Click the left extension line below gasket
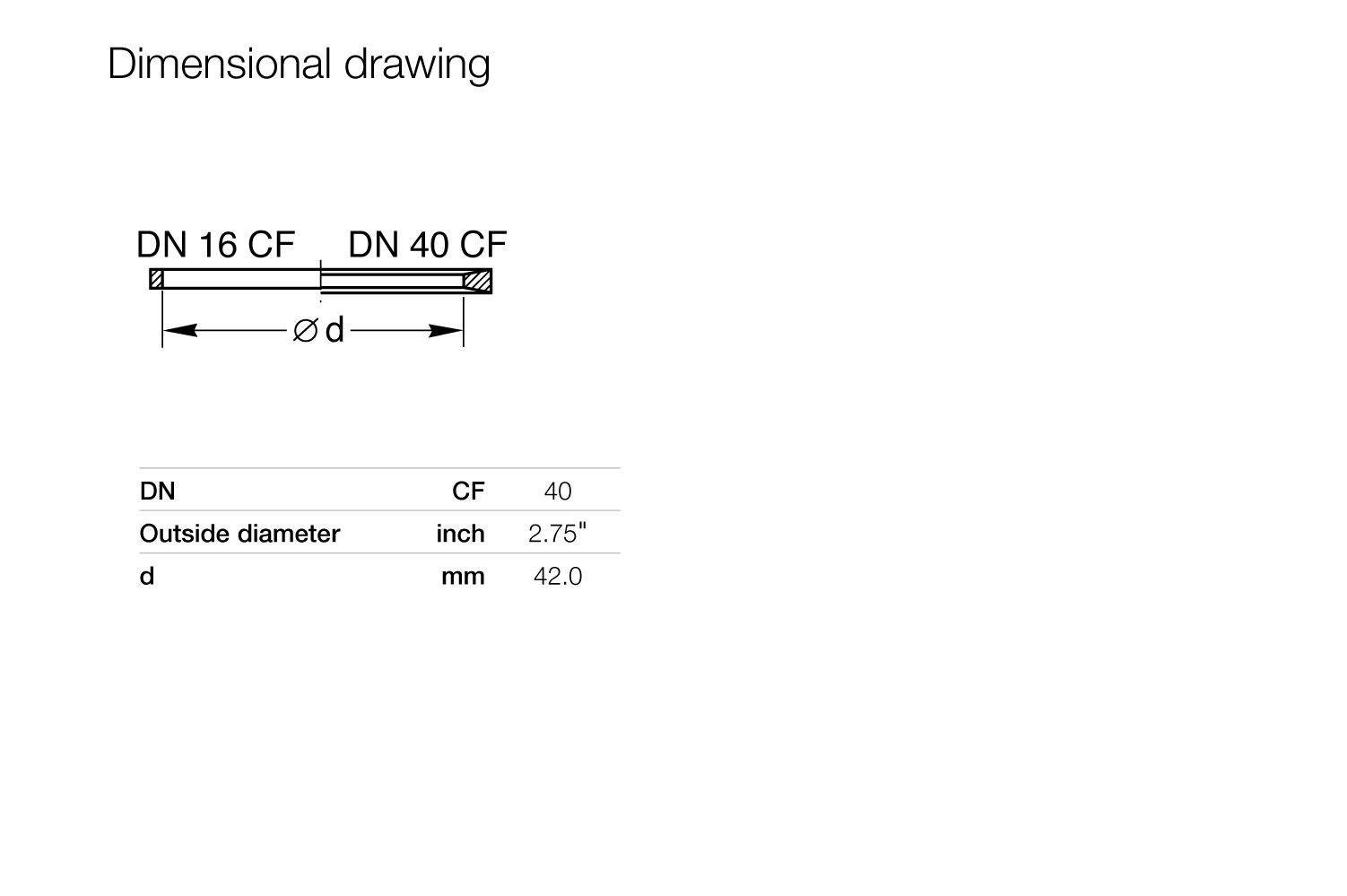Image resolution: width=1347 pixels, height=896 pixels. (x=162, y=318)
